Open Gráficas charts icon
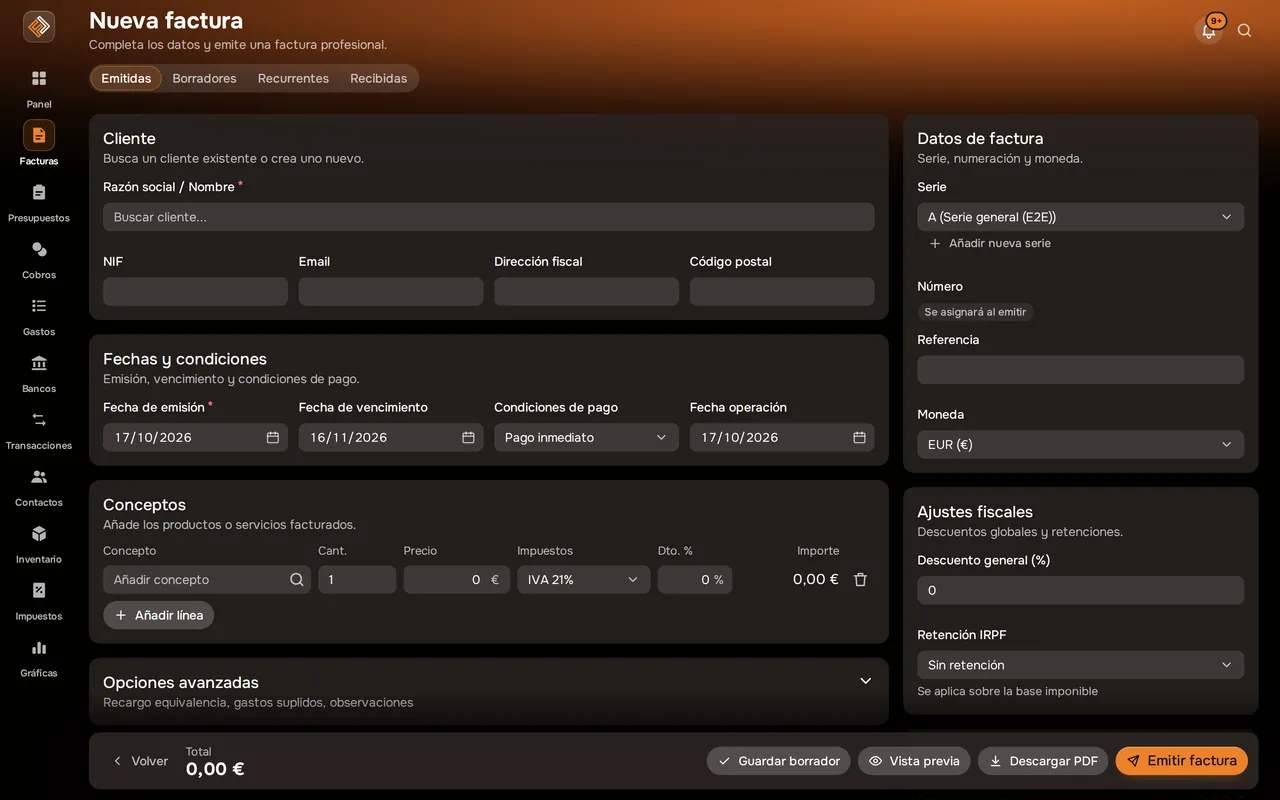The image size is (1280, 800). point(39,648)
